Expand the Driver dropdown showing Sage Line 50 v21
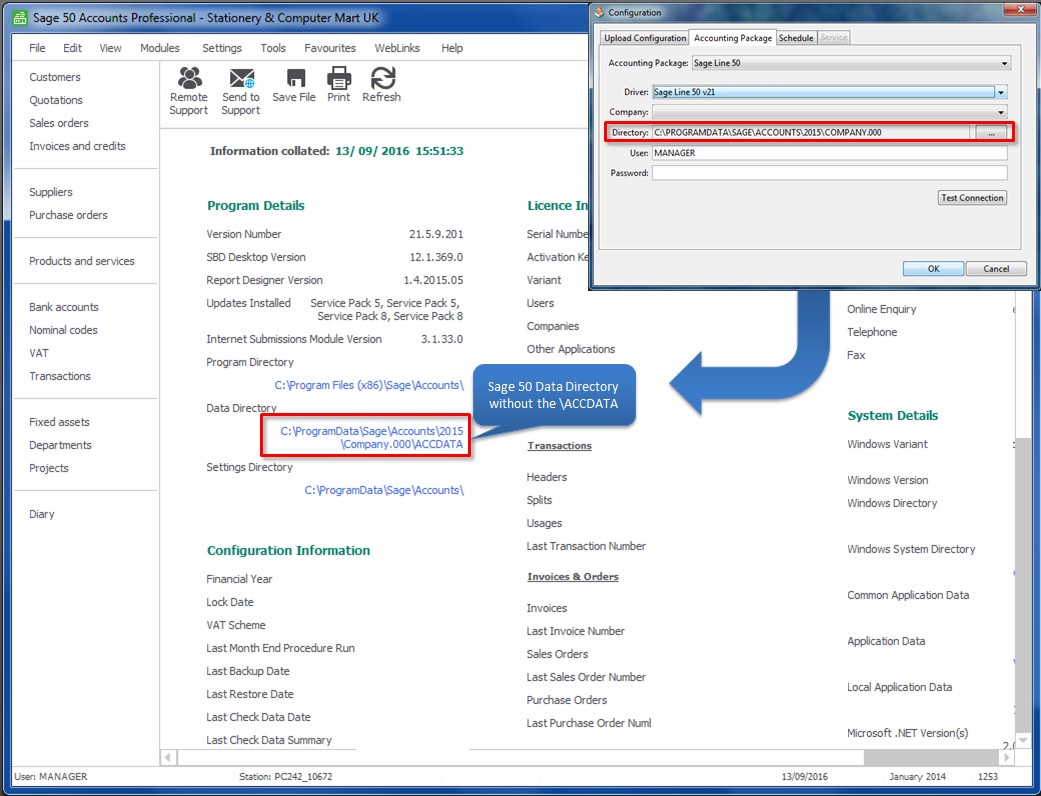1041x796 pixels. click(999, 90)
